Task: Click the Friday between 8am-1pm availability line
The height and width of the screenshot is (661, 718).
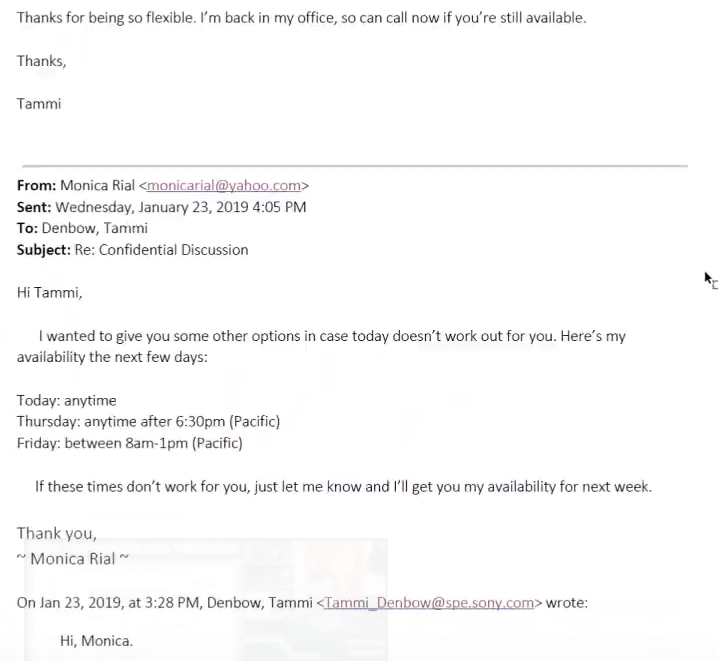Action: click(x=130, y=443)
